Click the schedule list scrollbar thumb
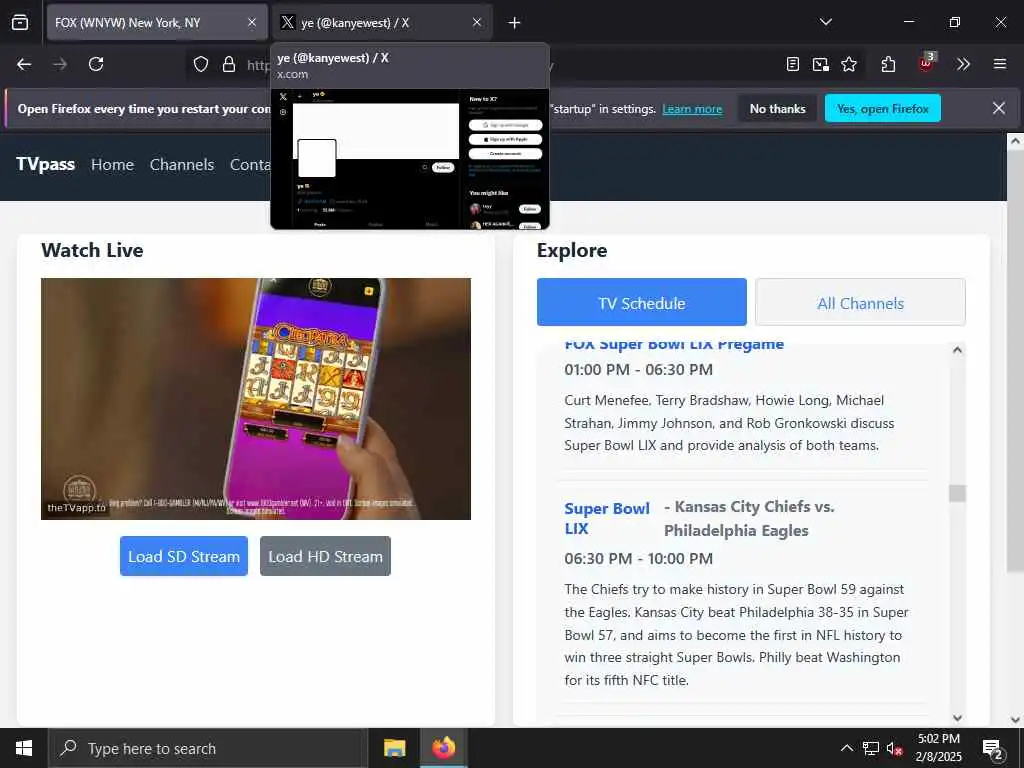This screenshot has width=1024, height=768. [x=957, y=493]
